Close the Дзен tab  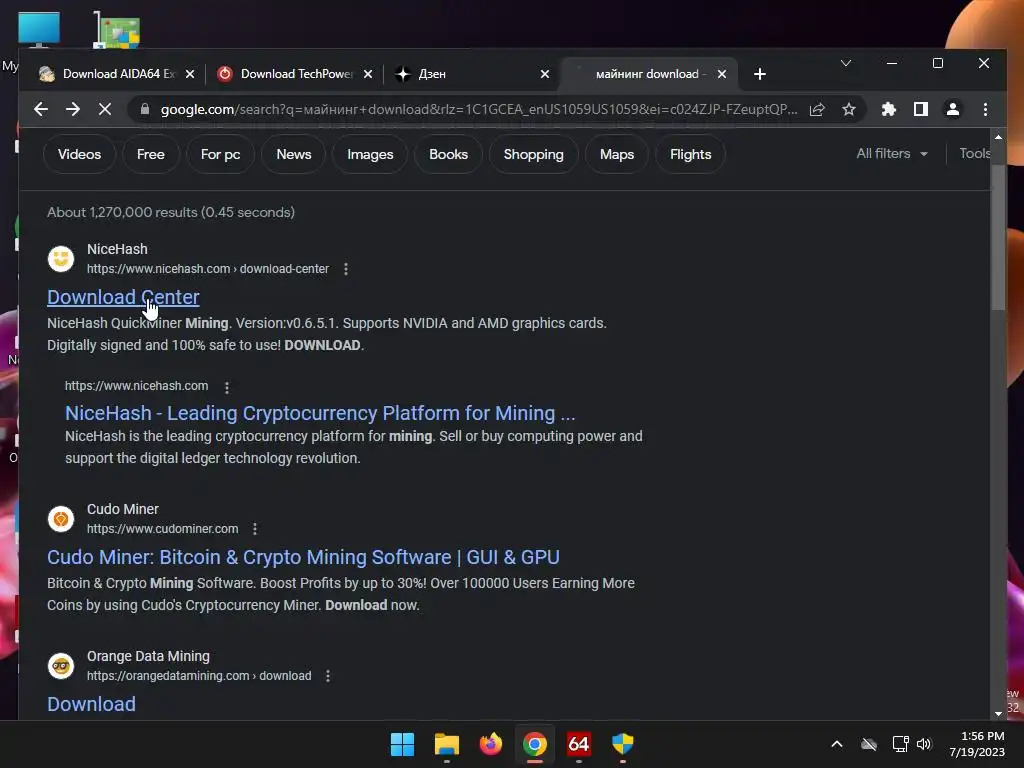pyautogui.click(x=545, y=74)
